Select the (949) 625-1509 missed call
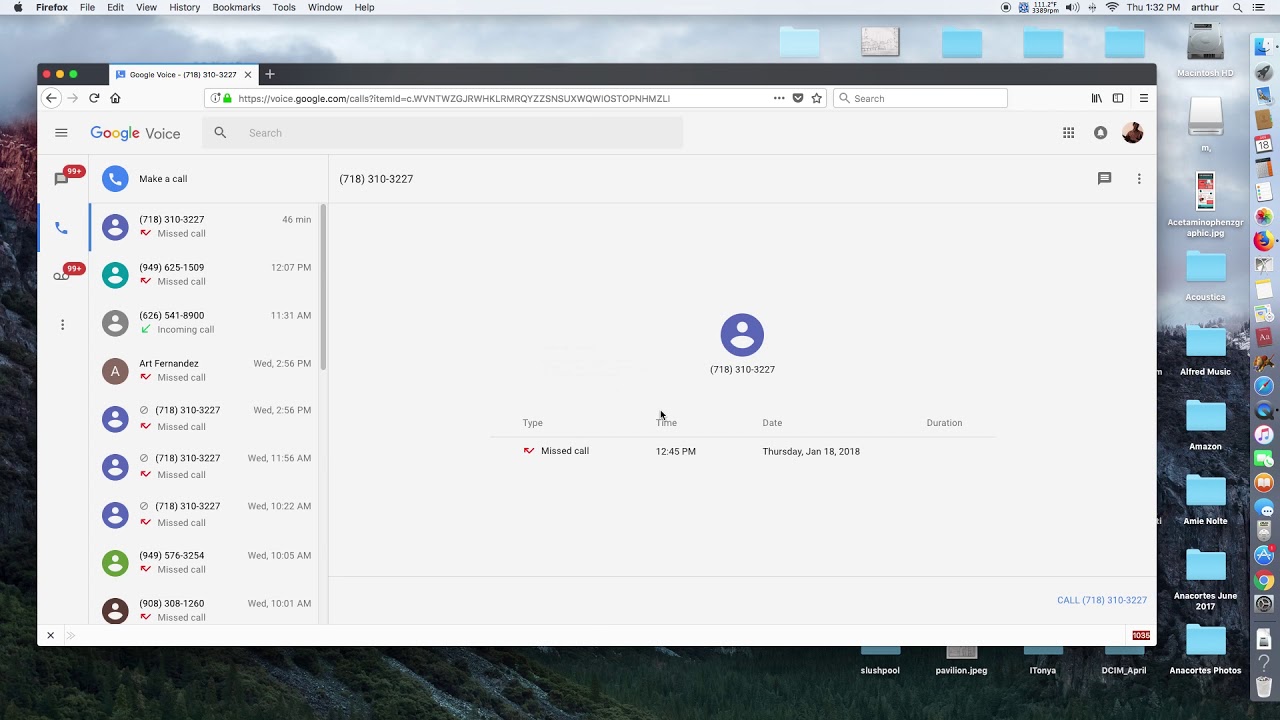This screenshot has width=1280, height=720. (x=204, y=274)
